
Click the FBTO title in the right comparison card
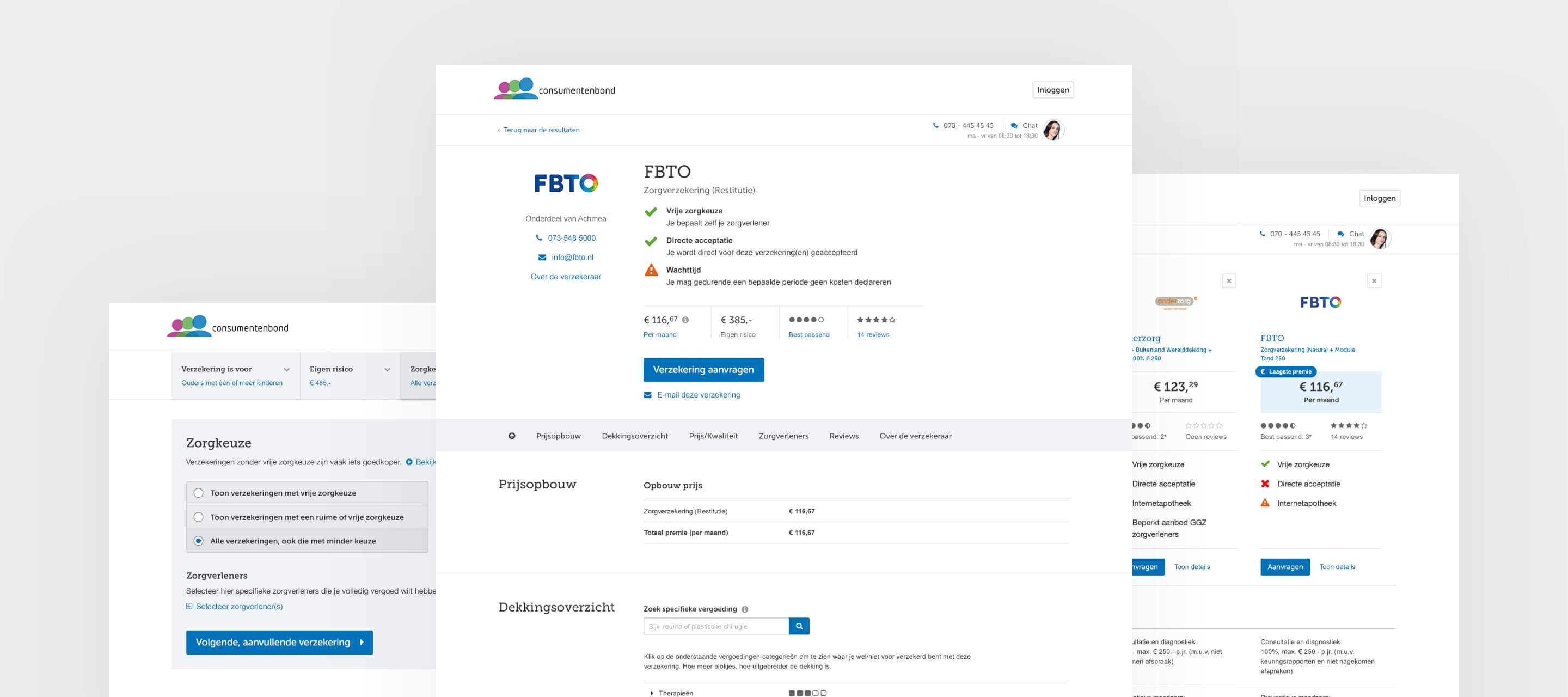[x=1272, y=338]
